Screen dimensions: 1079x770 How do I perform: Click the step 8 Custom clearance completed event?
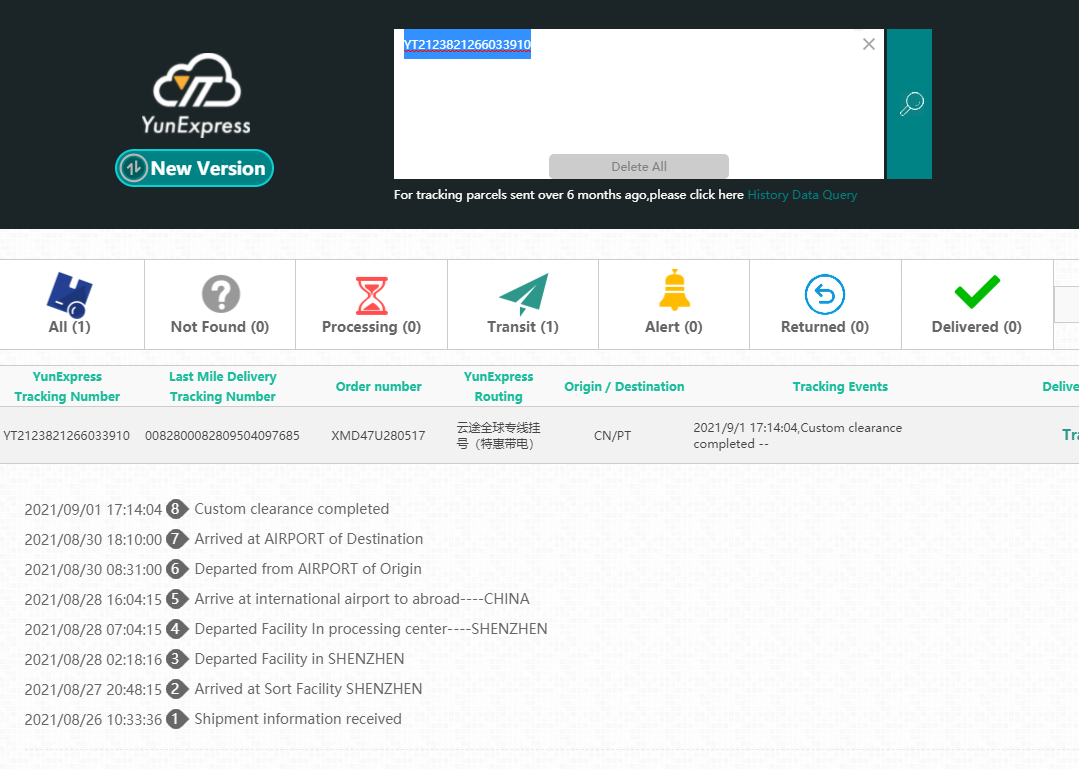291,509
